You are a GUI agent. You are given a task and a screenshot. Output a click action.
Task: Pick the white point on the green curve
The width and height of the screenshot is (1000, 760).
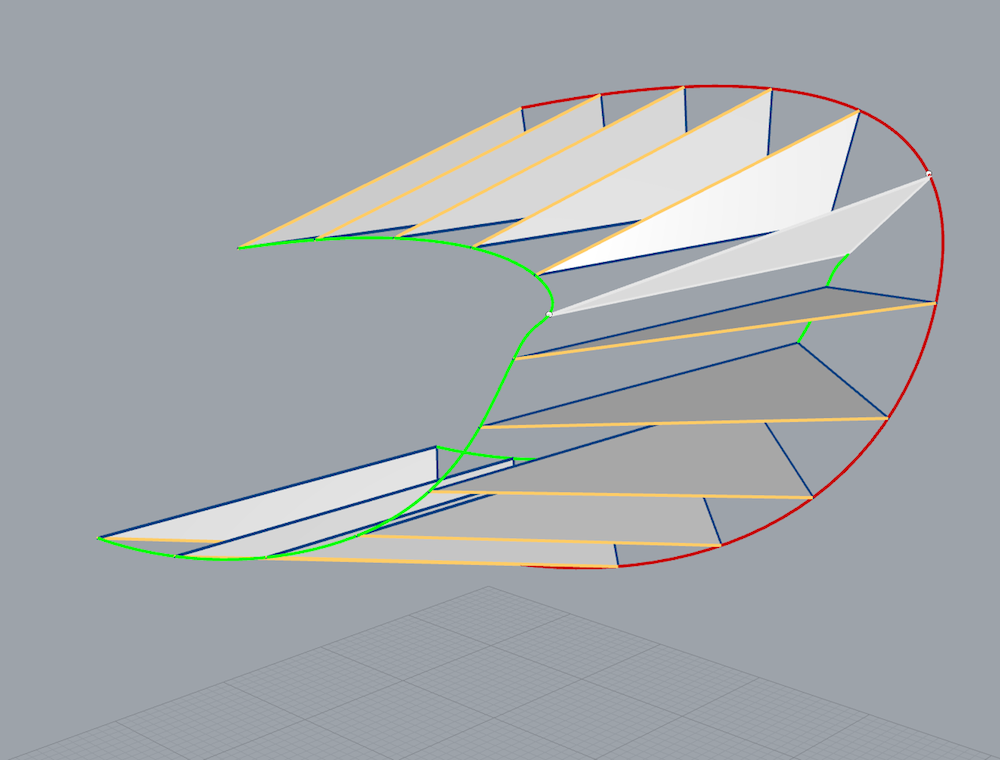point(549,314)
